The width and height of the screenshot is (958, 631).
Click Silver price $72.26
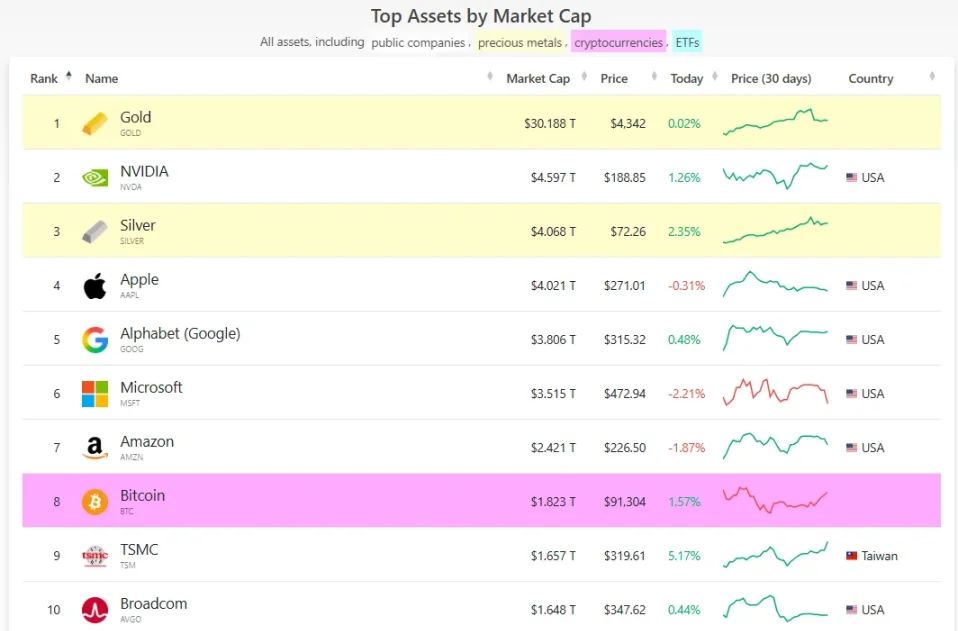[x=627, y=232]
